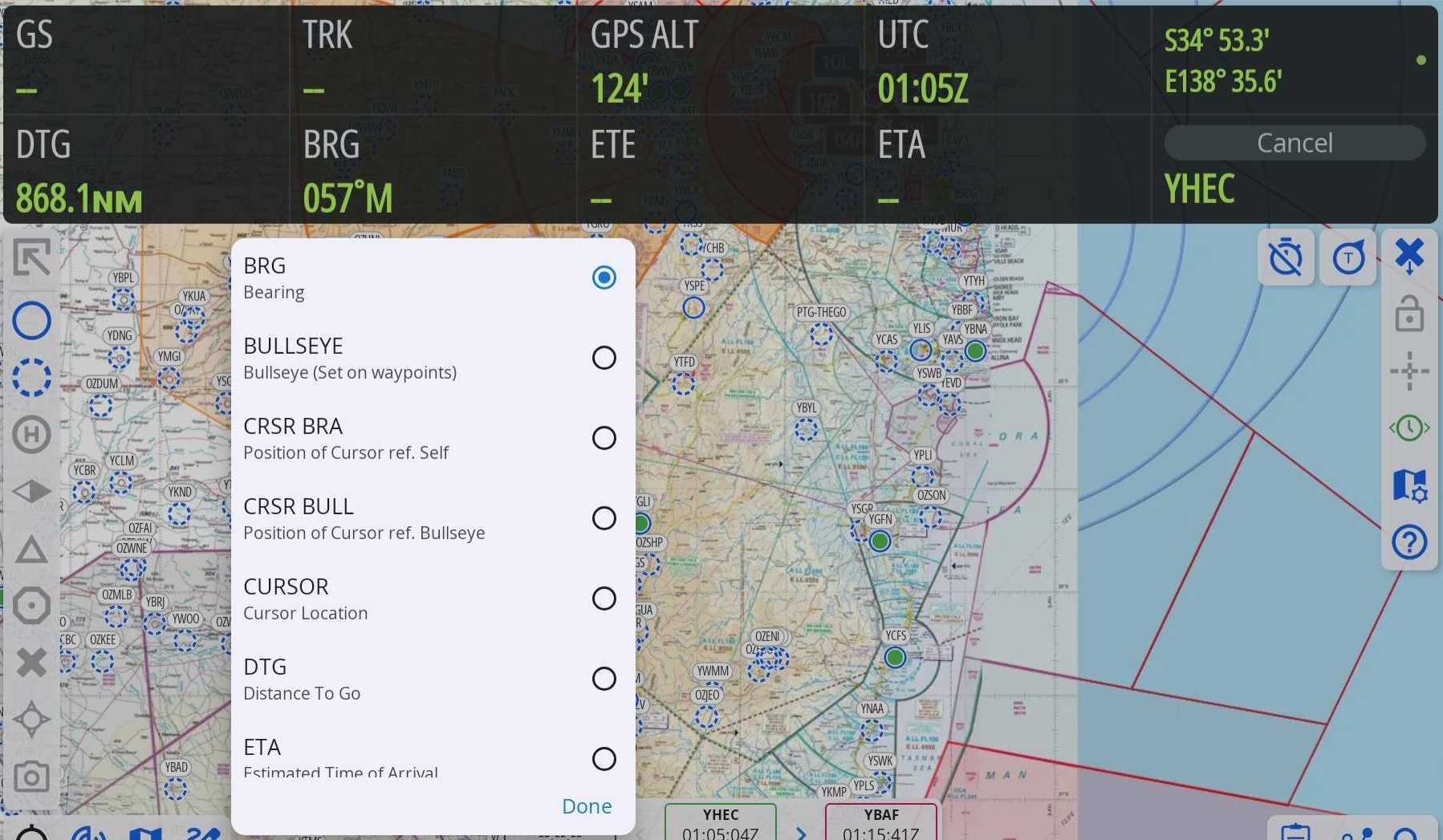Take a screenshot with camera icon
This screenshot has width=1443, height=840.
(31, 777)
